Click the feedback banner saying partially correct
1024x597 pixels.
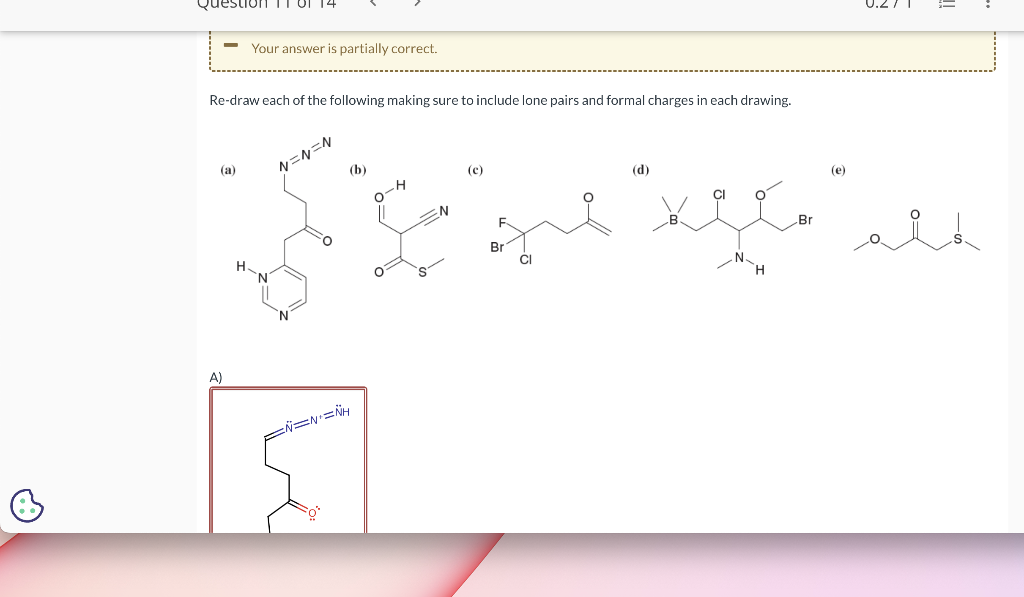(x=603, y=48)
